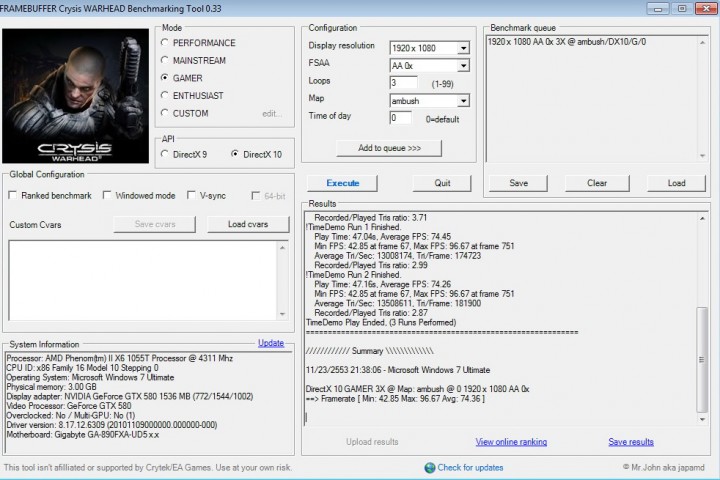Open the View online ranking link
Image resolution: width=720 pixels, height=480 pixels.
click(511, 442)
